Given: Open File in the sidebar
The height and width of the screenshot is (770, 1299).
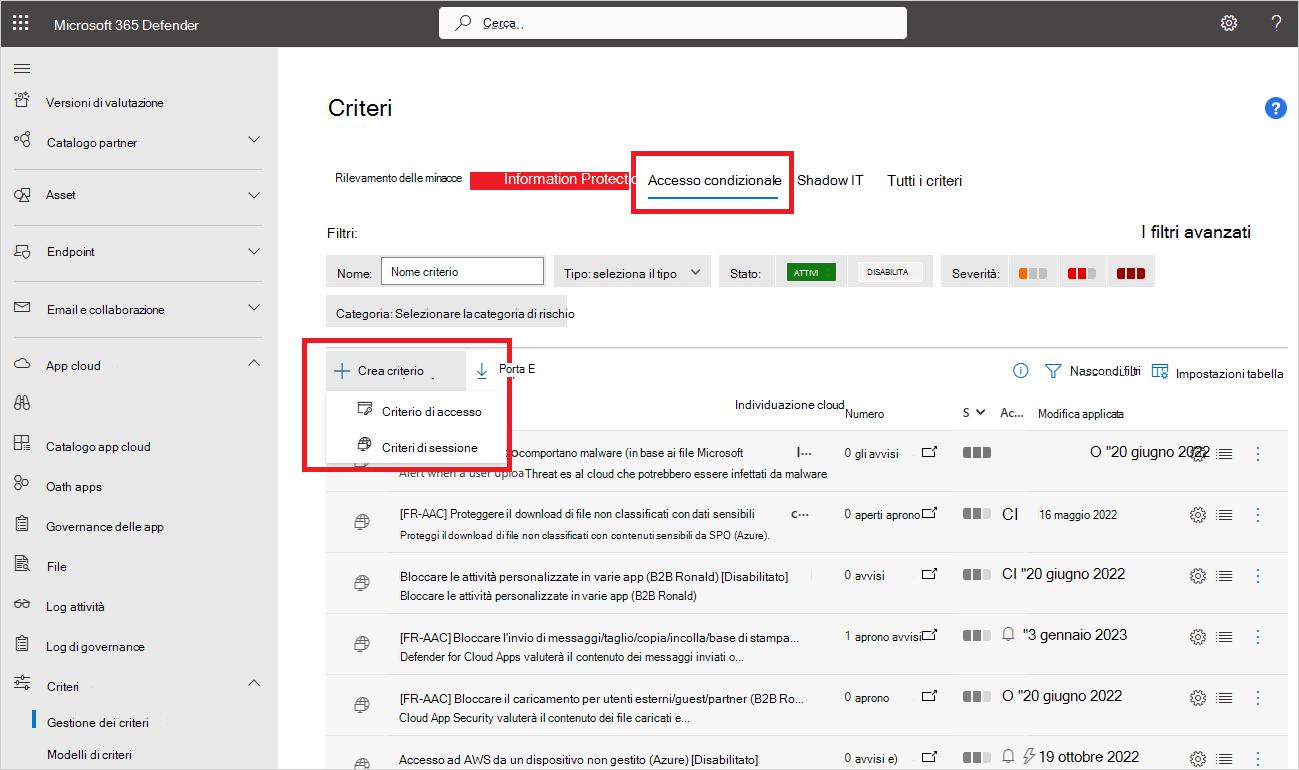Looking at the screenshot, I should point(56,567).
